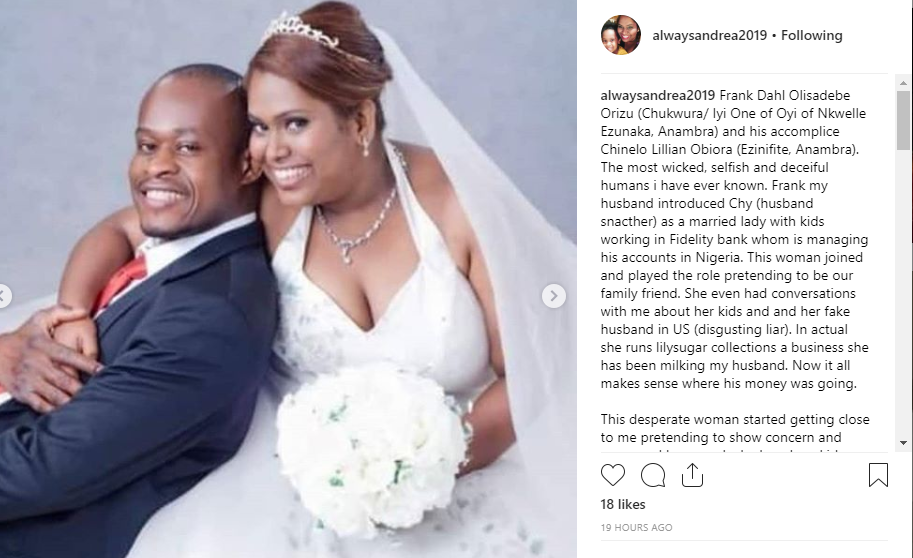Go to next photo with right arrow
The height and width of the screenshot is (558, 913).
click(553, 296)
